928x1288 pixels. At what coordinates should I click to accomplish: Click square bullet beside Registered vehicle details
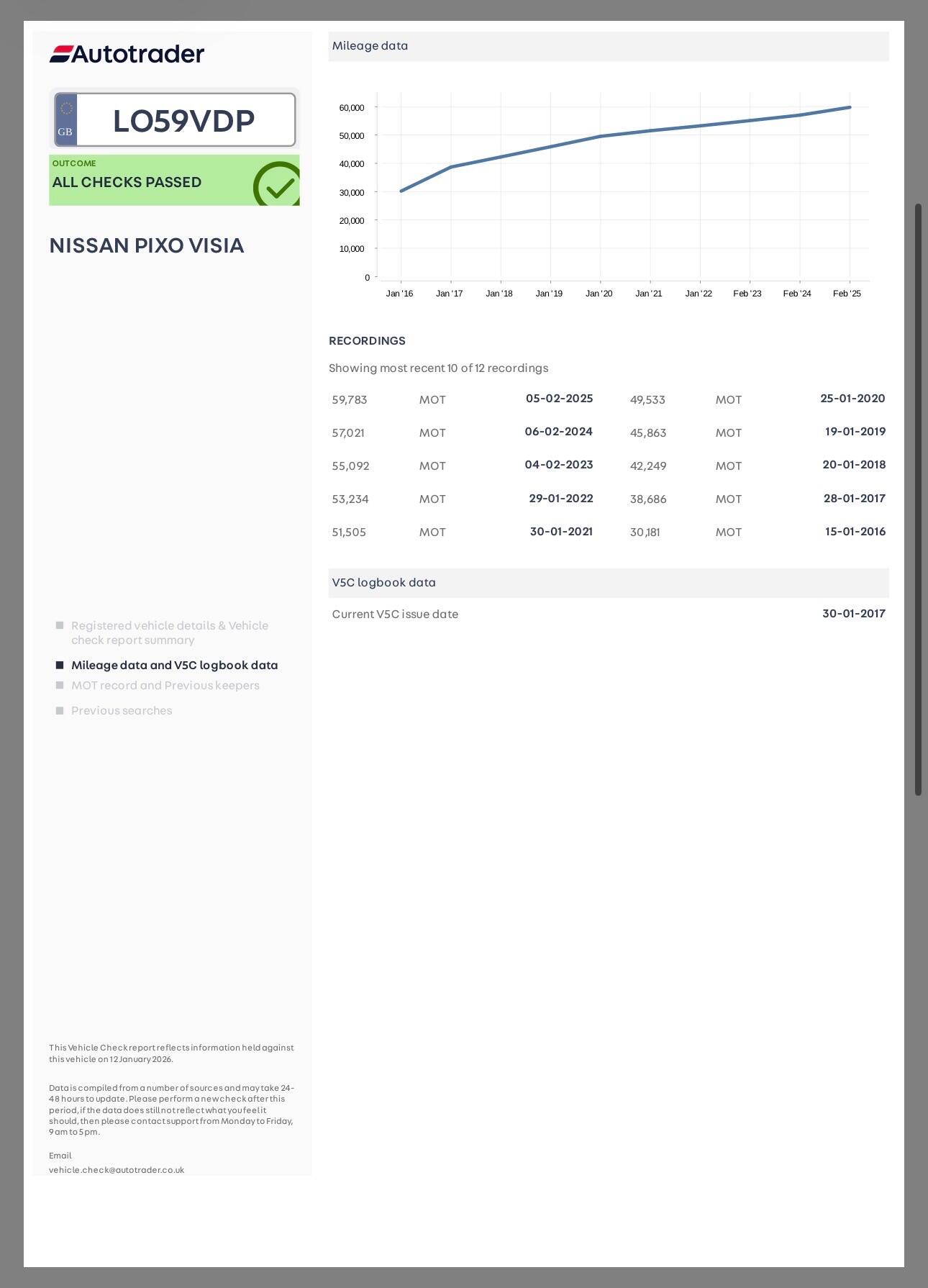coord(60,626)
